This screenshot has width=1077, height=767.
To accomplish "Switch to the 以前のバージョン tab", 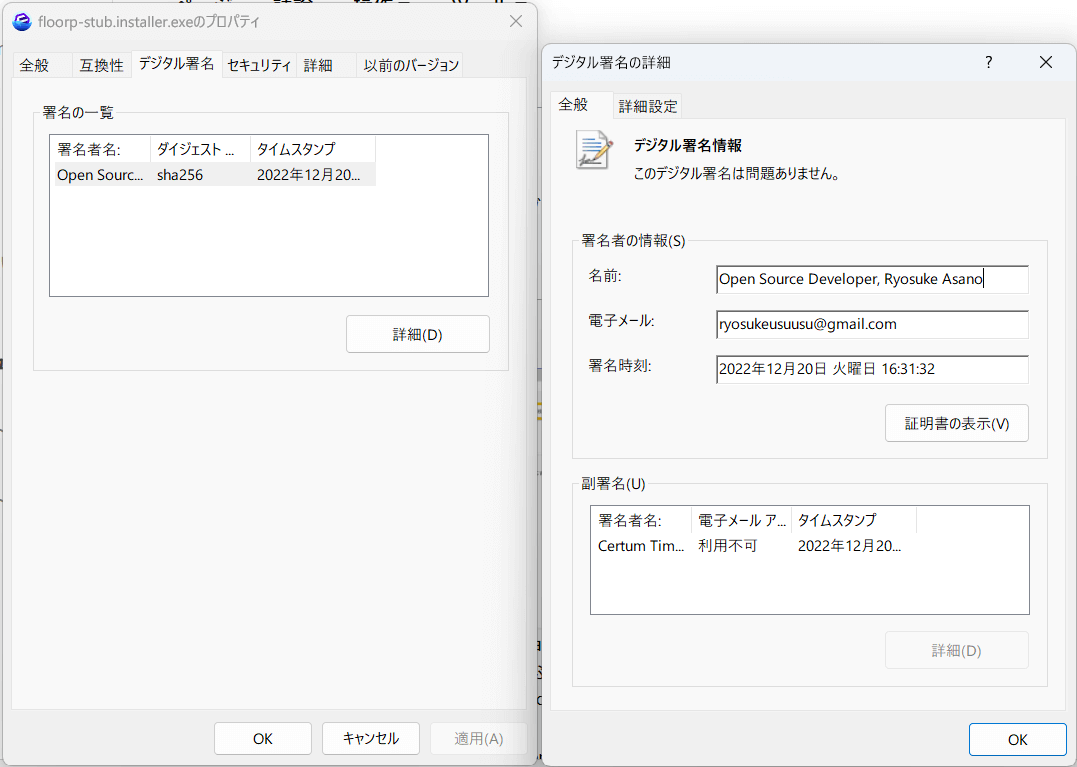I will (411, 65).
